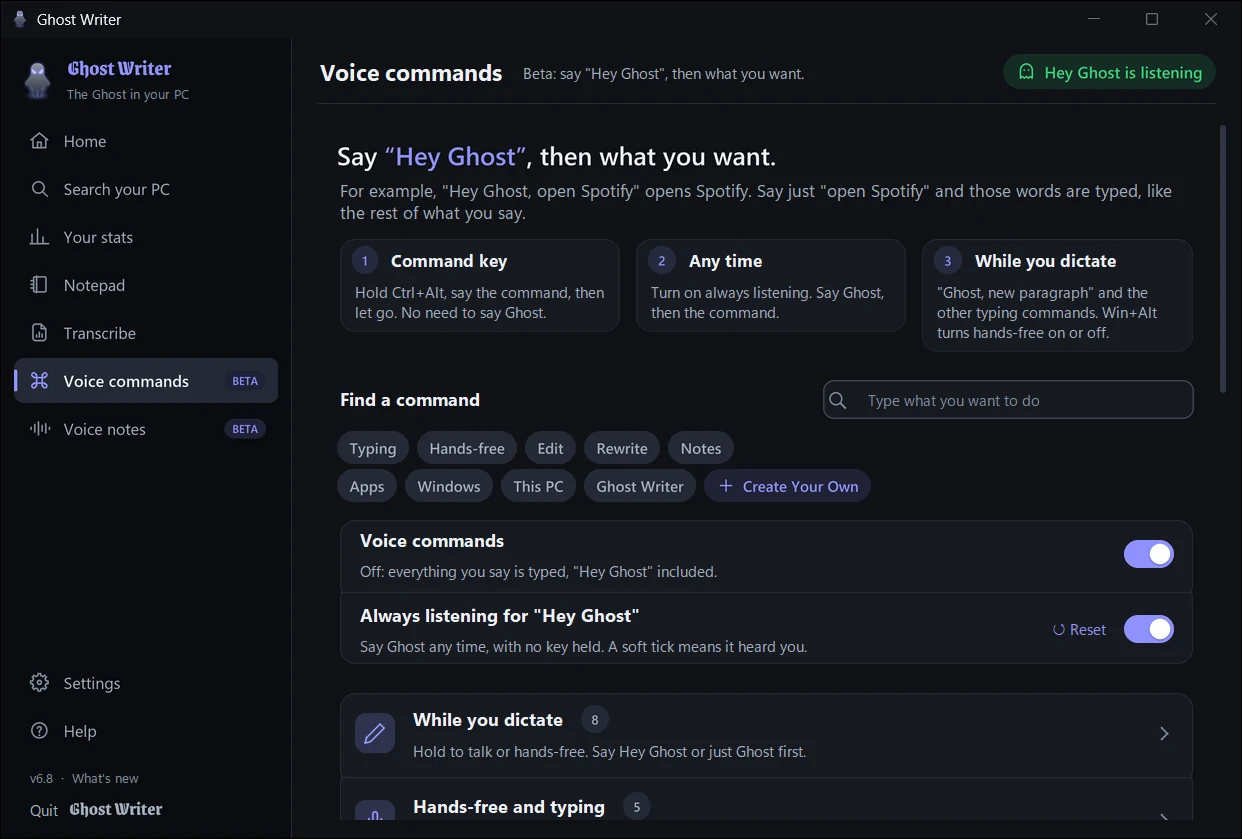Focus the Type what you want to do field
Viewport: 1242px width, 839px height.
[1008, 400]
